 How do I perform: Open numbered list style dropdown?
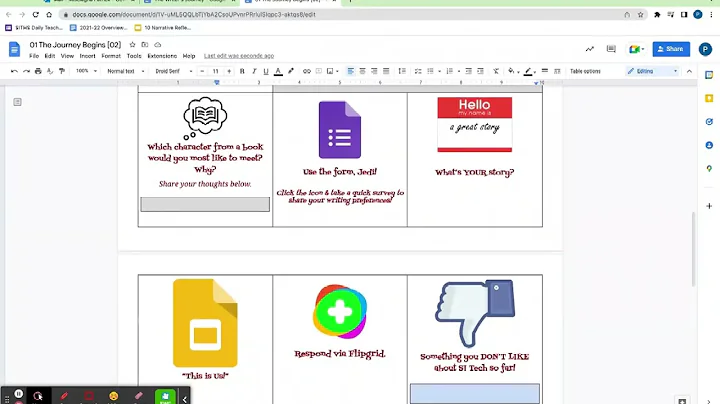(x=459, y=71)
